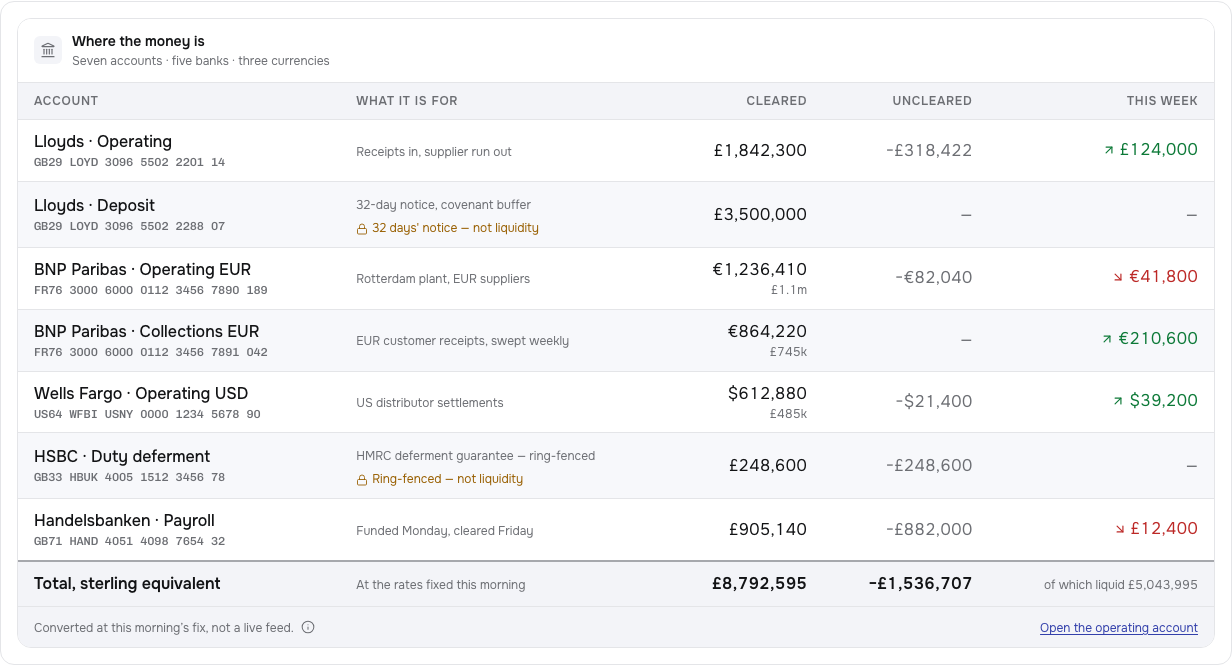Click the IBAN FR76 3000 6000 0112 3456 7891 042
The height and width of the screenshot is (665, 1232).
point(151,352)
